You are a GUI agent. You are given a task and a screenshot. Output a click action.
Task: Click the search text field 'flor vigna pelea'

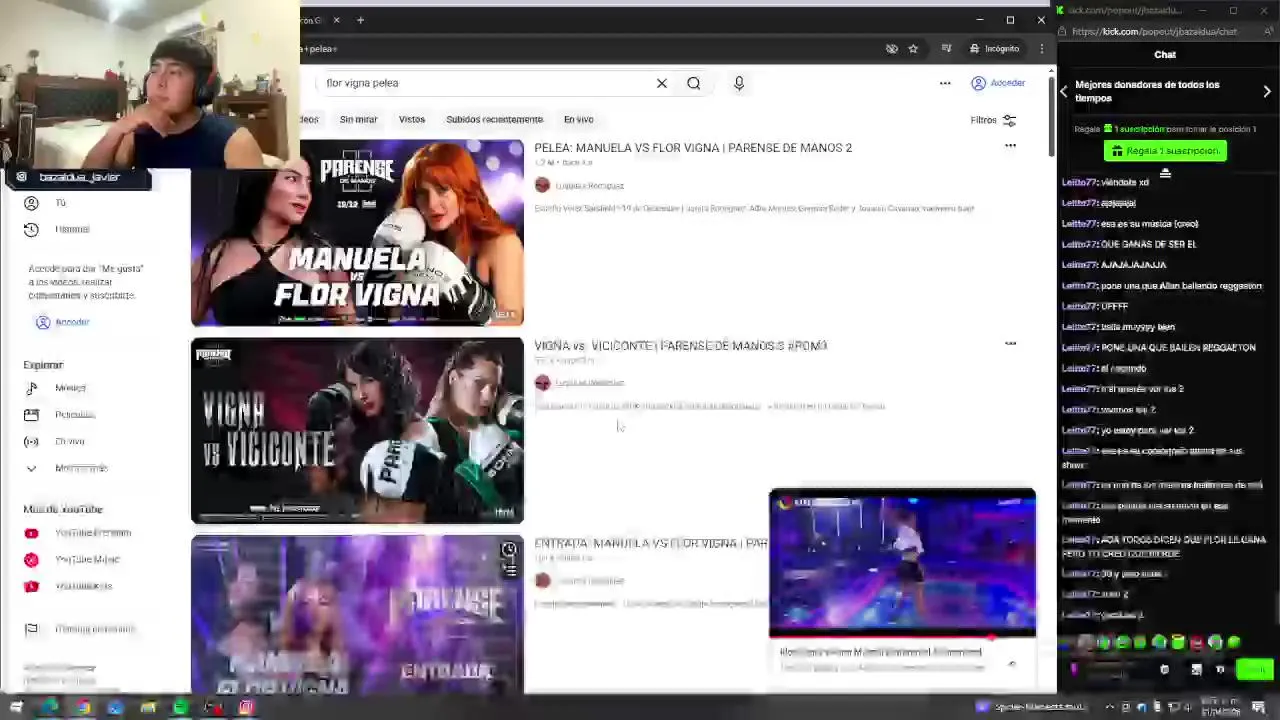coord(485,83)
